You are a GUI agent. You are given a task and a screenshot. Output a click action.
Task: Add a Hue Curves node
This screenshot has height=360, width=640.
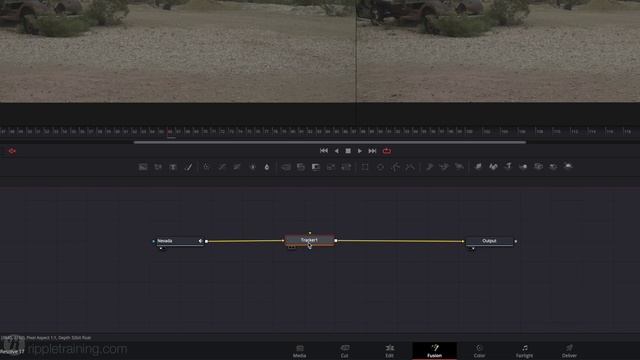click(x=237, y=167)
